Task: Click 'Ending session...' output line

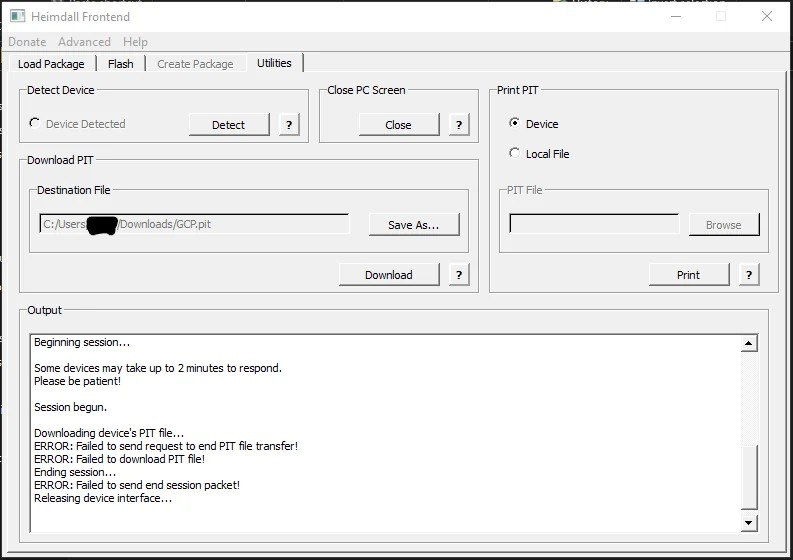Action: [x=75, y=472]
